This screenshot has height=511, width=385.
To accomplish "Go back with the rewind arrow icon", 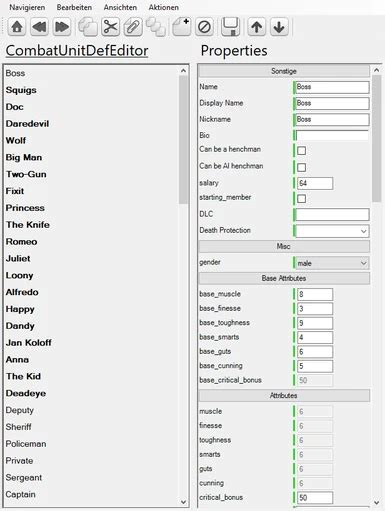I will (39, 27).
